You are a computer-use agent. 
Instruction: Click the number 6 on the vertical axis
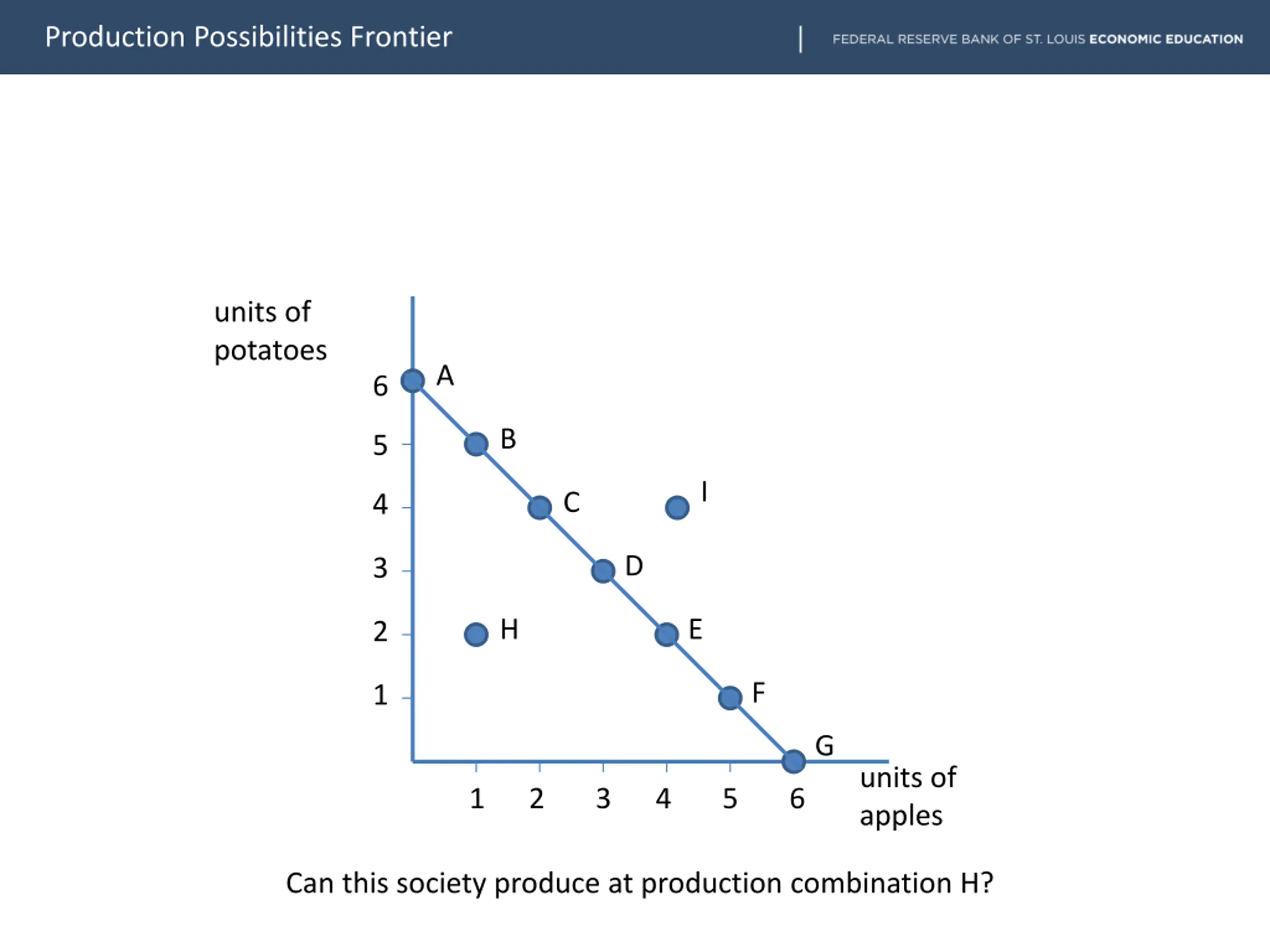pos(380,386)
